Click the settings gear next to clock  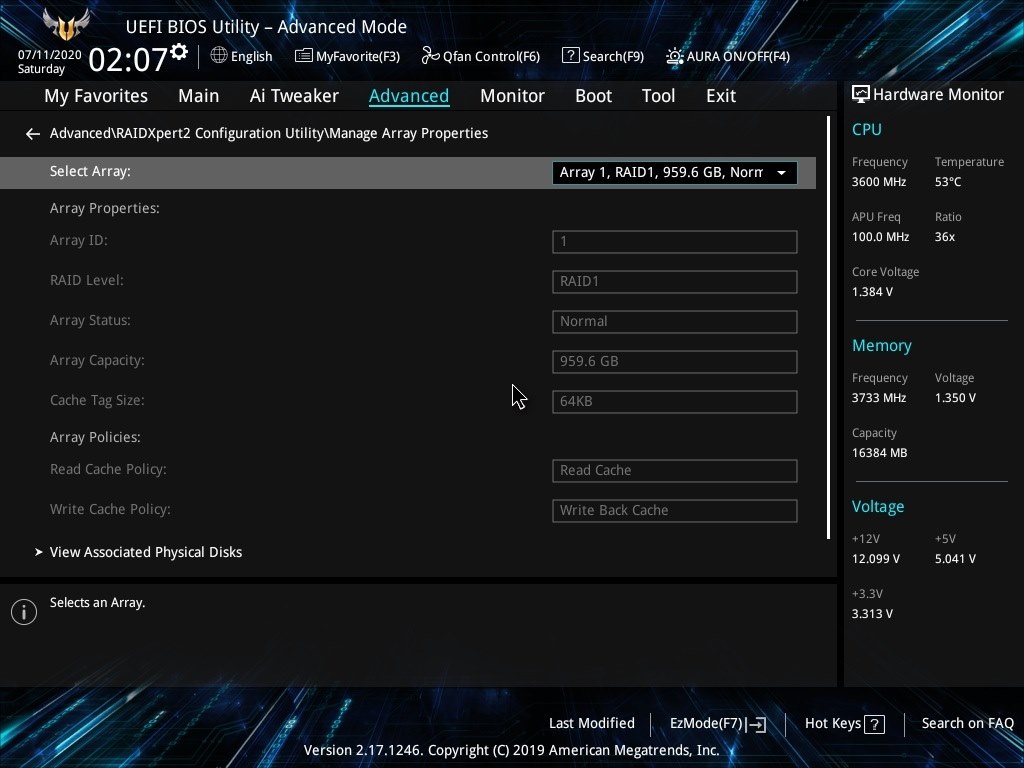tap(179, 52)
